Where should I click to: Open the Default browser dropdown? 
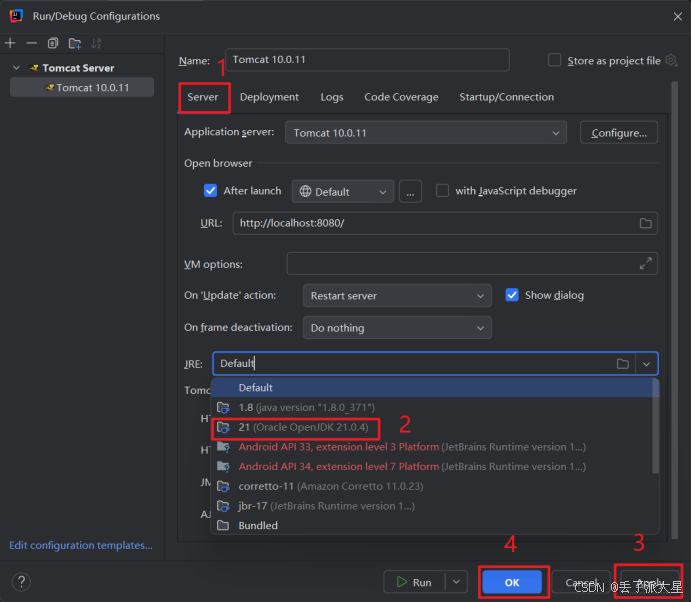click(342, 192)
